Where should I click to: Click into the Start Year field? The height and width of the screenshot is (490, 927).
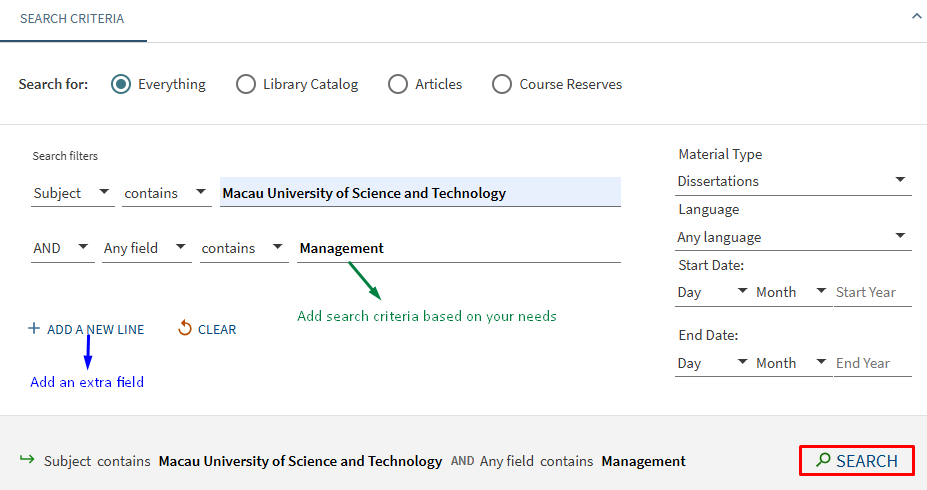coord(872,292)
